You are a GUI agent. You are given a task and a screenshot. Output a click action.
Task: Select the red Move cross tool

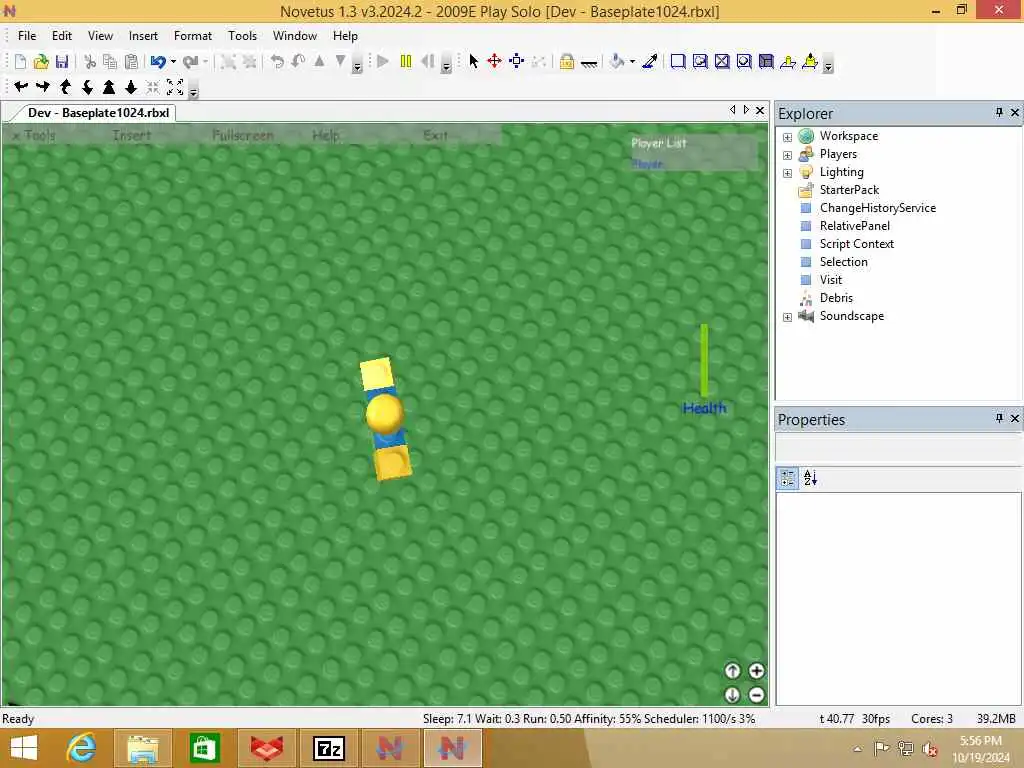coord(494,61)
